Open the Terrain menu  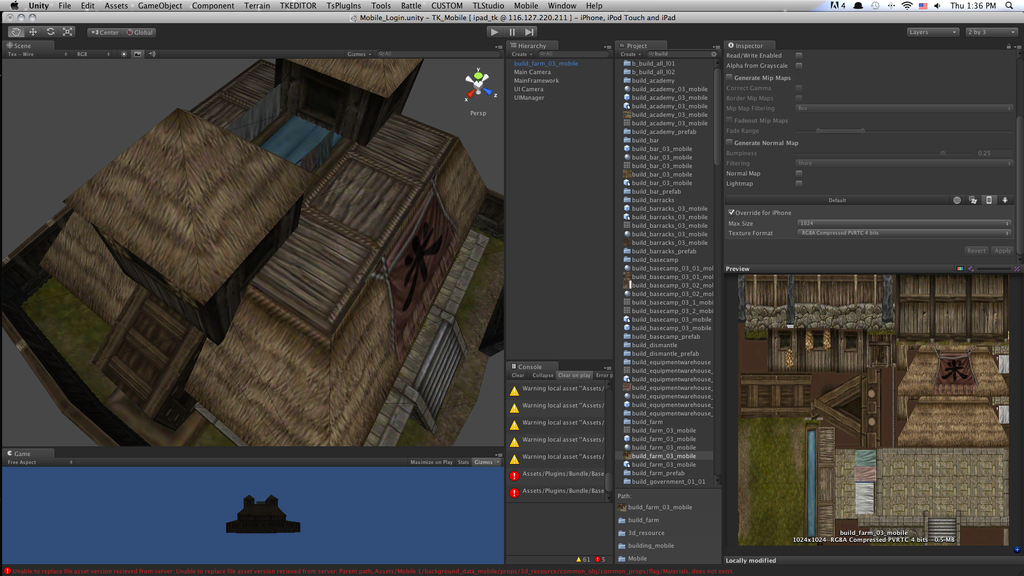tap(257, 5)
